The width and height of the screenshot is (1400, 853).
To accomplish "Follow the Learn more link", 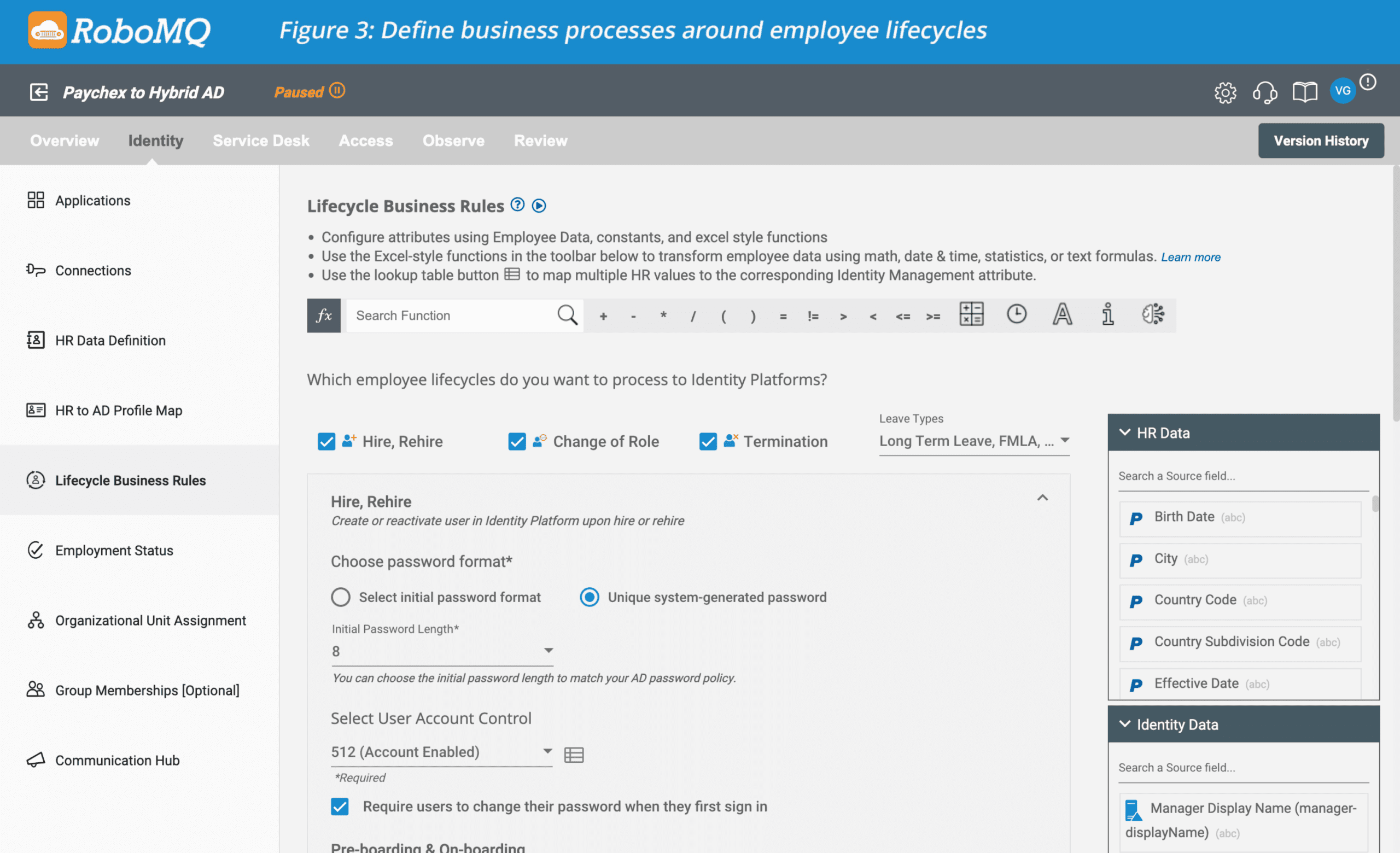I will (x=1191, y=257).
